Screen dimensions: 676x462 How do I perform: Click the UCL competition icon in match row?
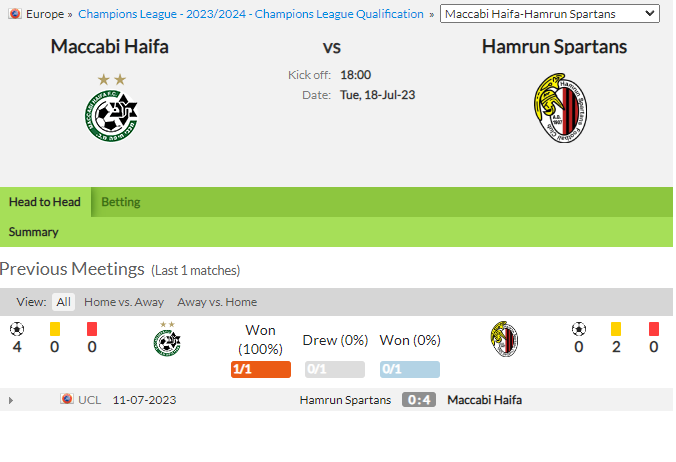point(67,399)
